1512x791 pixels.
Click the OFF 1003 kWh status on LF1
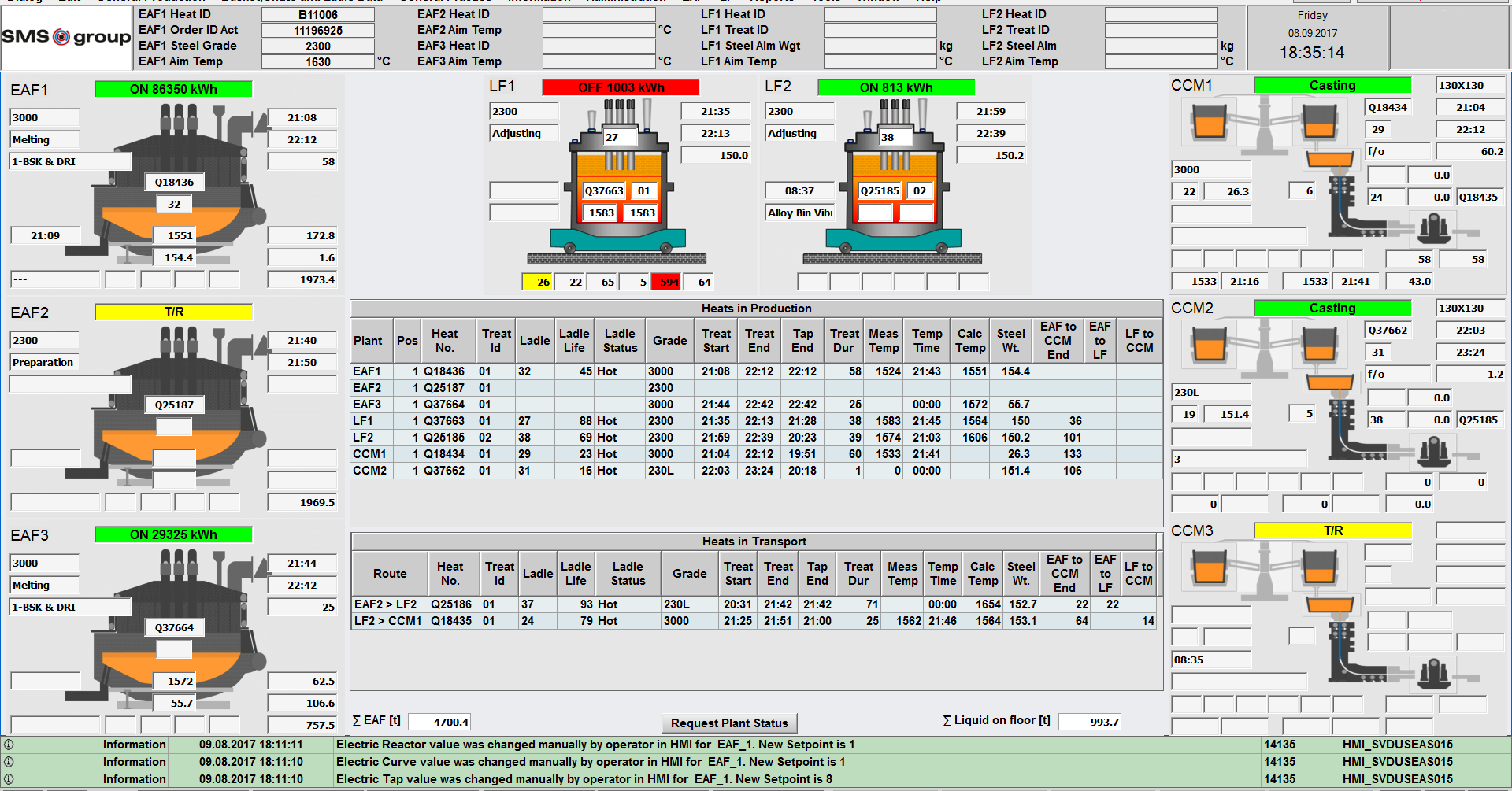621,87
